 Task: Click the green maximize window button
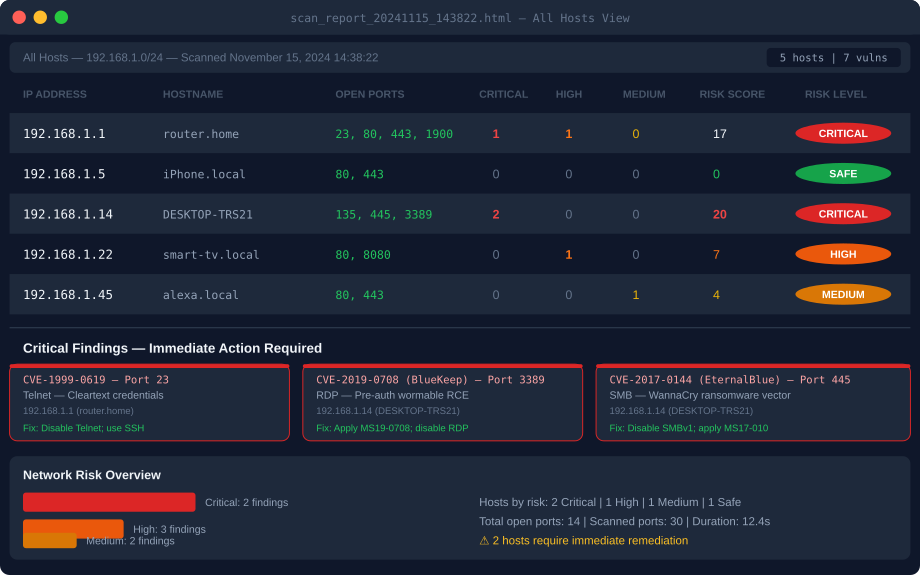(x=62, y=18)
